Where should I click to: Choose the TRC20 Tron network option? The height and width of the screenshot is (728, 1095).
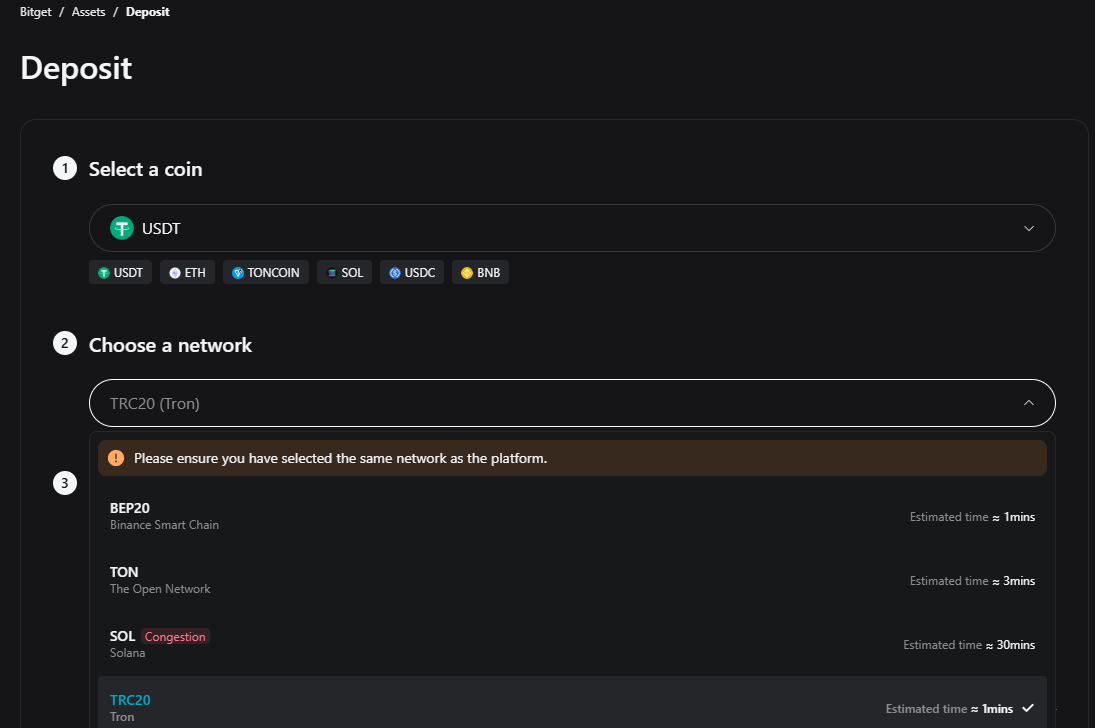click(572, 702)
